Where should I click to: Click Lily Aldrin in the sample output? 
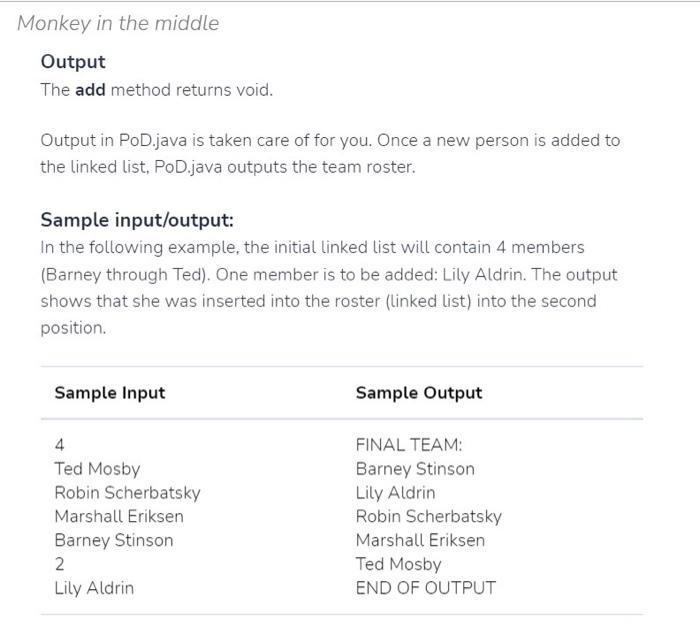396,492
